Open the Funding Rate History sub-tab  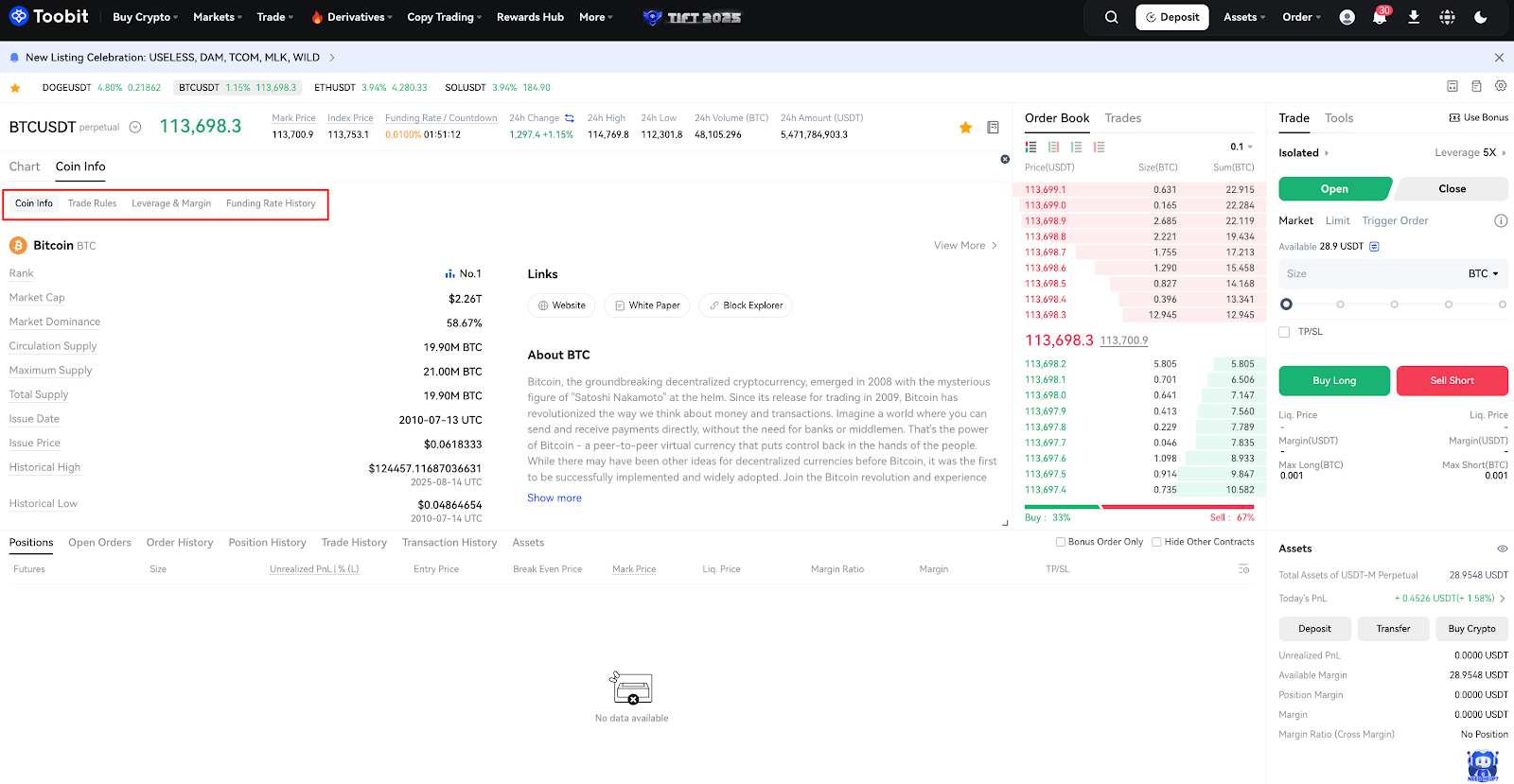[271, 203]
